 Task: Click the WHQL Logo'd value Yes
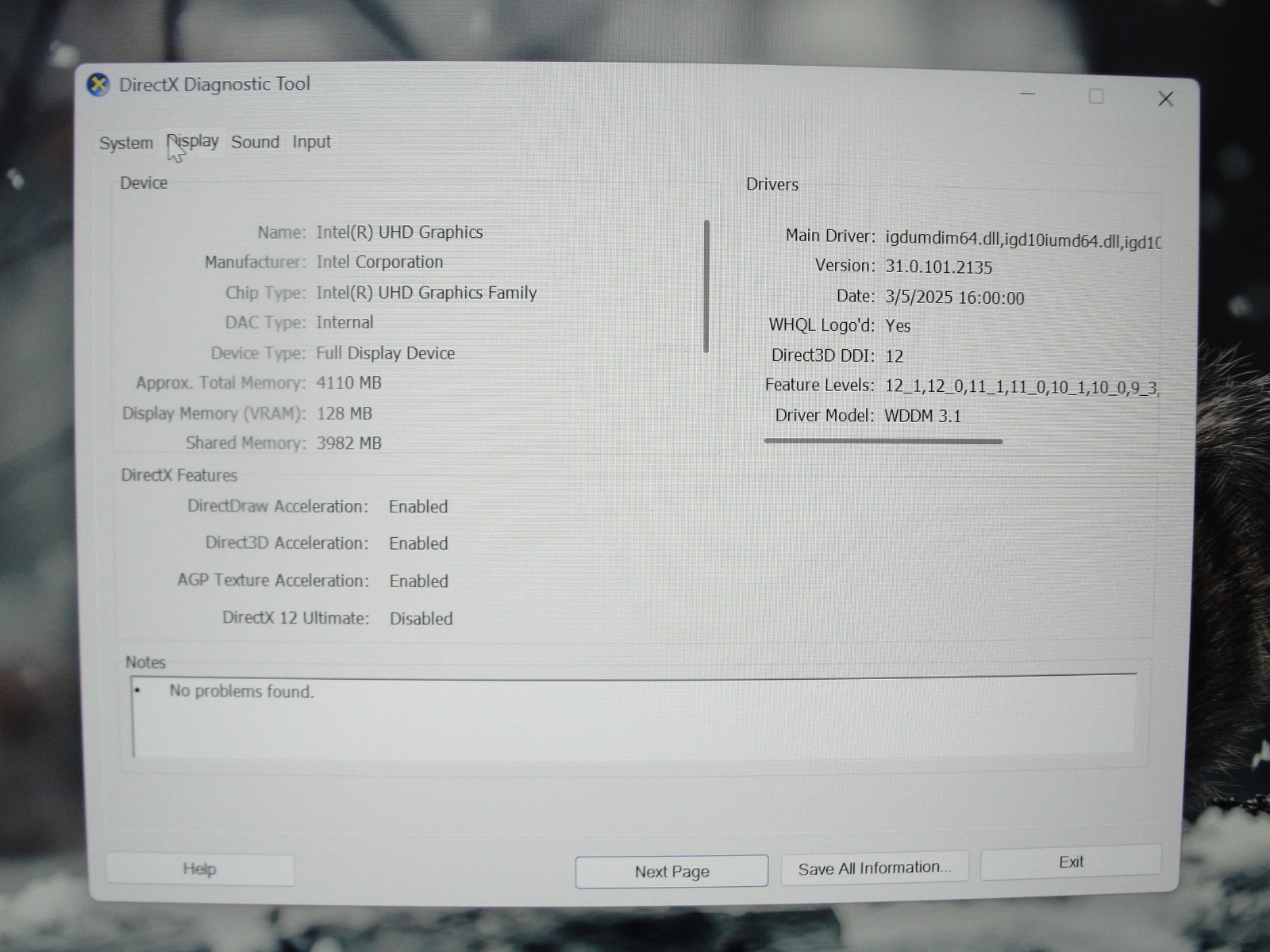(898, 326)
